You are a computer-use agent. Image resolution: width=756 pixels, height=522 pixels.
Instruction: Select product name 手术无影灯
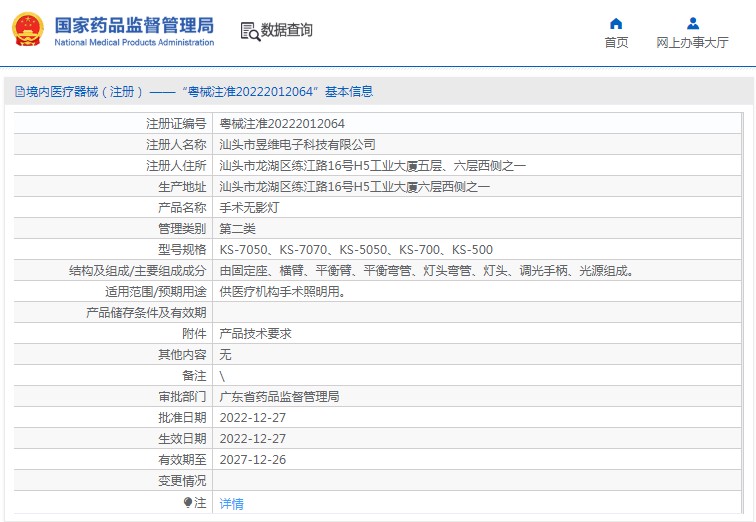pyautogui.click(x=249, y=208)
